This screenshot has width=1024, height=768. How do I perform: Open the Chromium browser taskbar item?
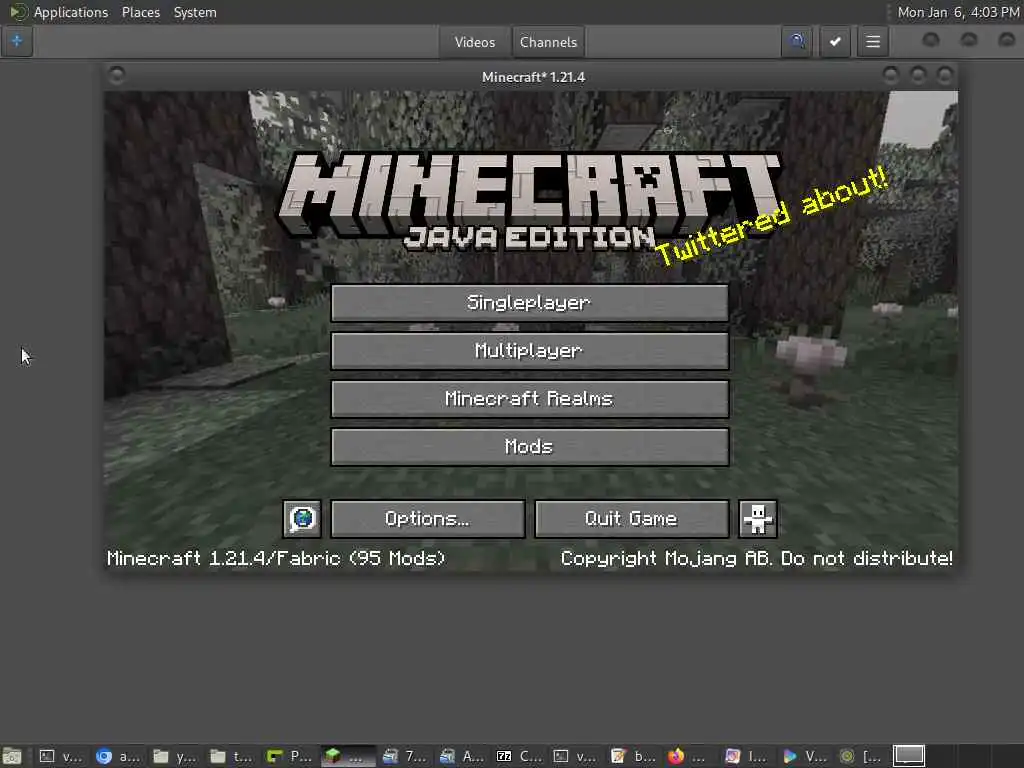click(118, 756)
